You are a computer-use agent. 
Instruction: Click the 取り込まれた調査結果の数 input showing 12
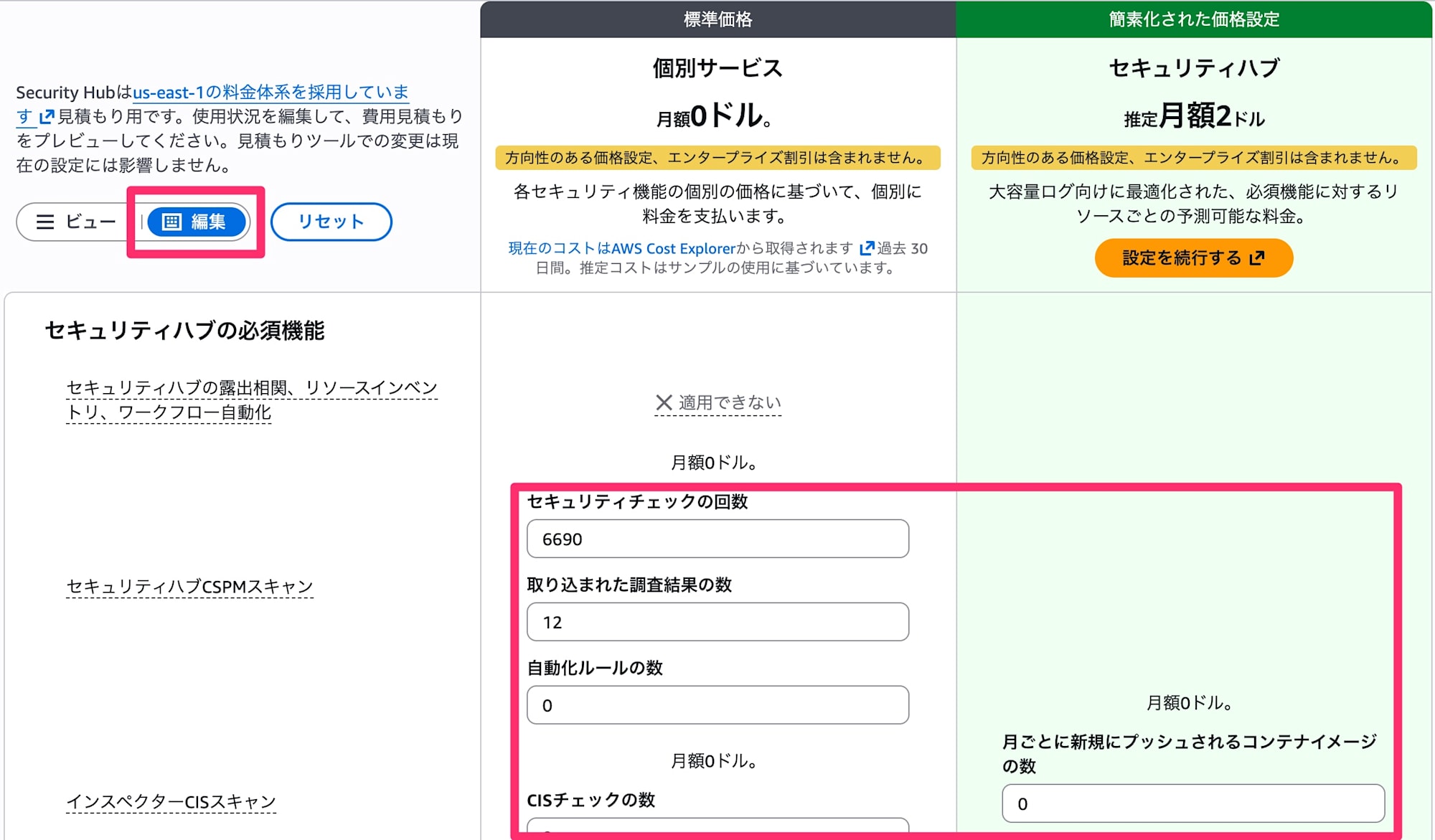[716, 622]
